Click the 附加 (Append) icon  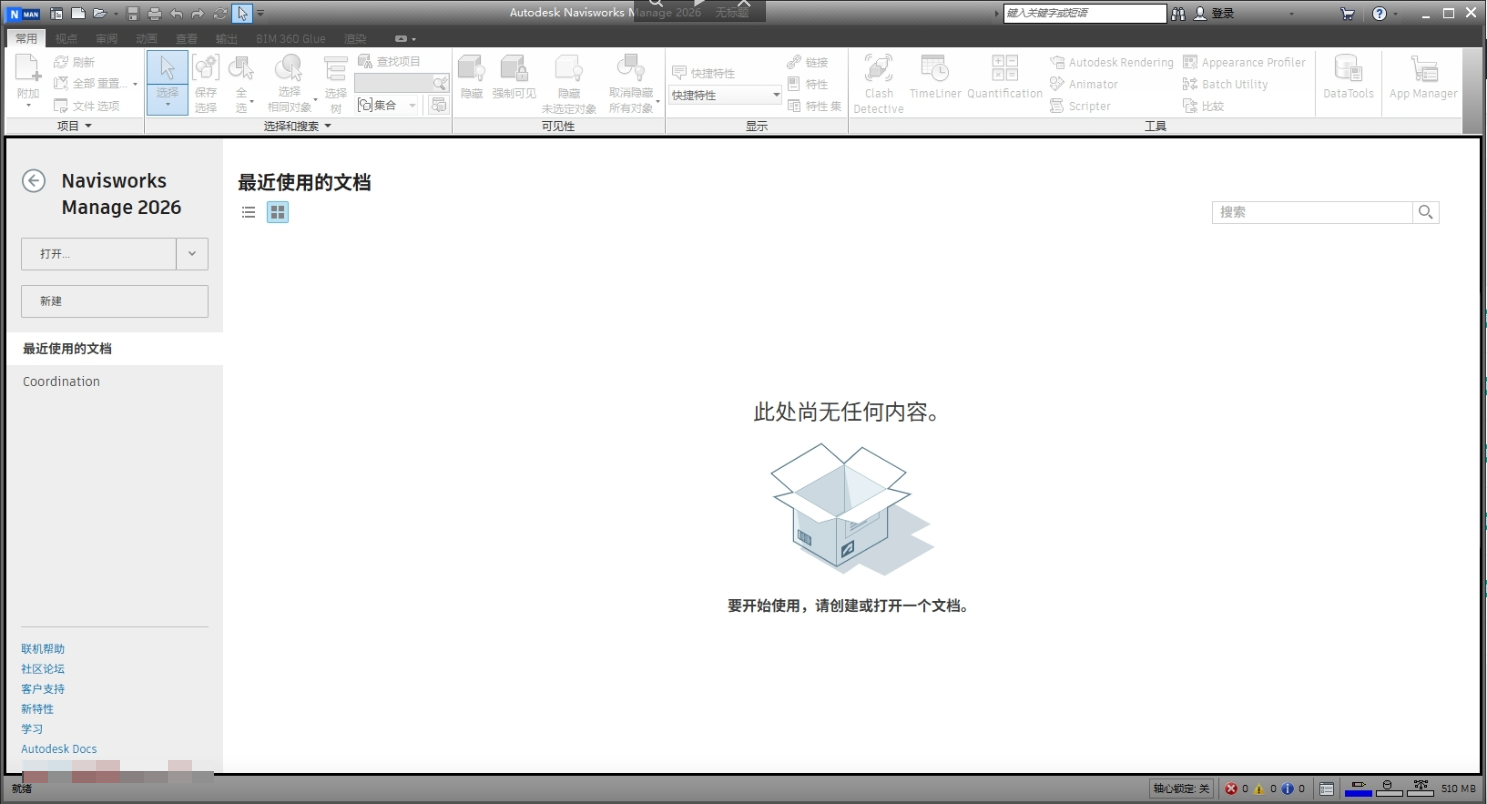click(x=28, y=69)
